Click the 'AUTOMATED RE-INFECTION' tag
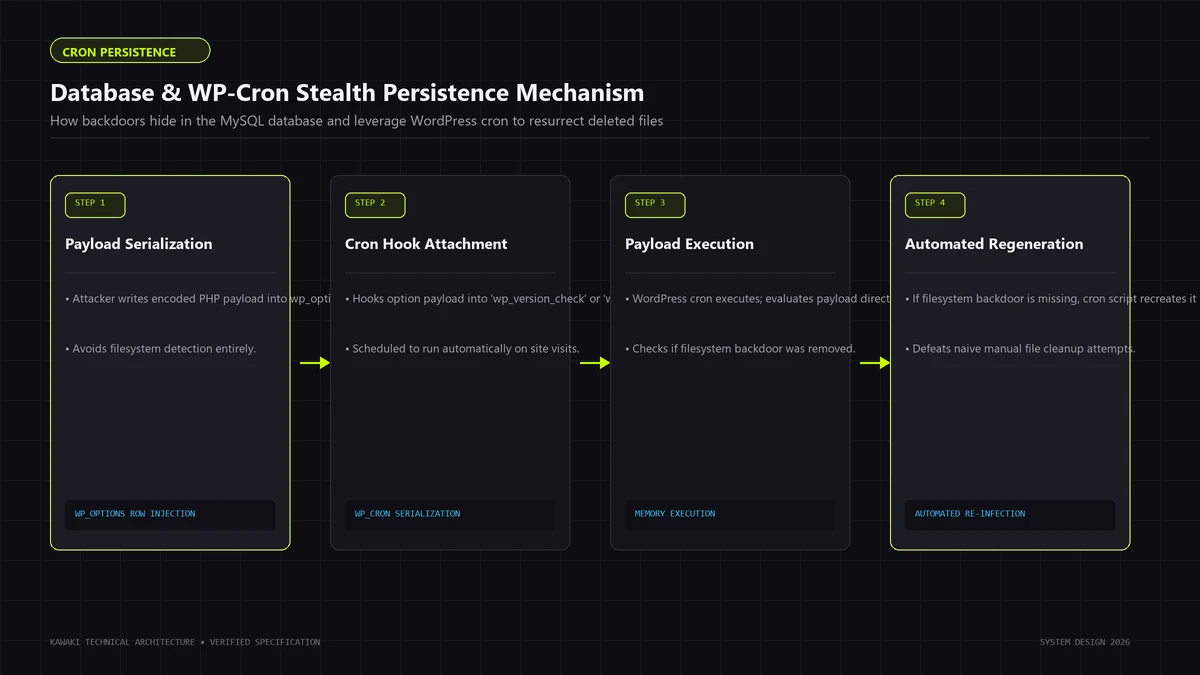Screen dimensions: 1200x675 coord(1010,515)
